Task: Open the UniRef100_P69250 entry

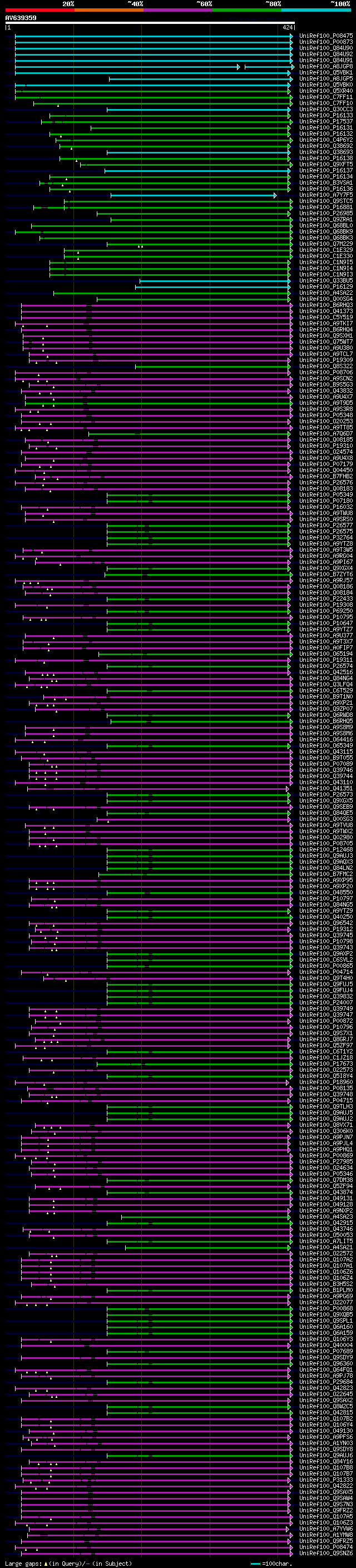Action: pyautogui.click(x=325, y=611)
